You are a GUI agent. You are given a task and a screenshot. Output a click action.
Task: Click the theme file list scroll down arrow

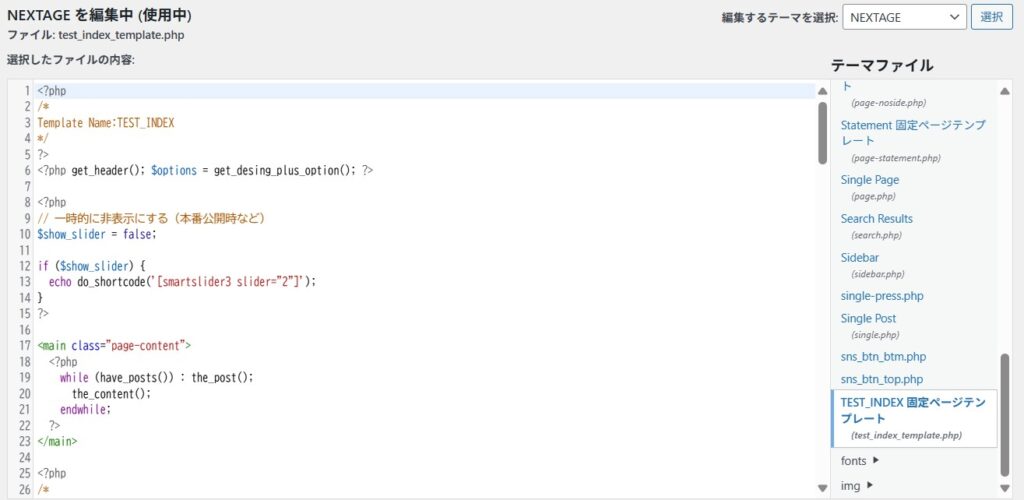pyautogui.click(x=1005, y=488)
